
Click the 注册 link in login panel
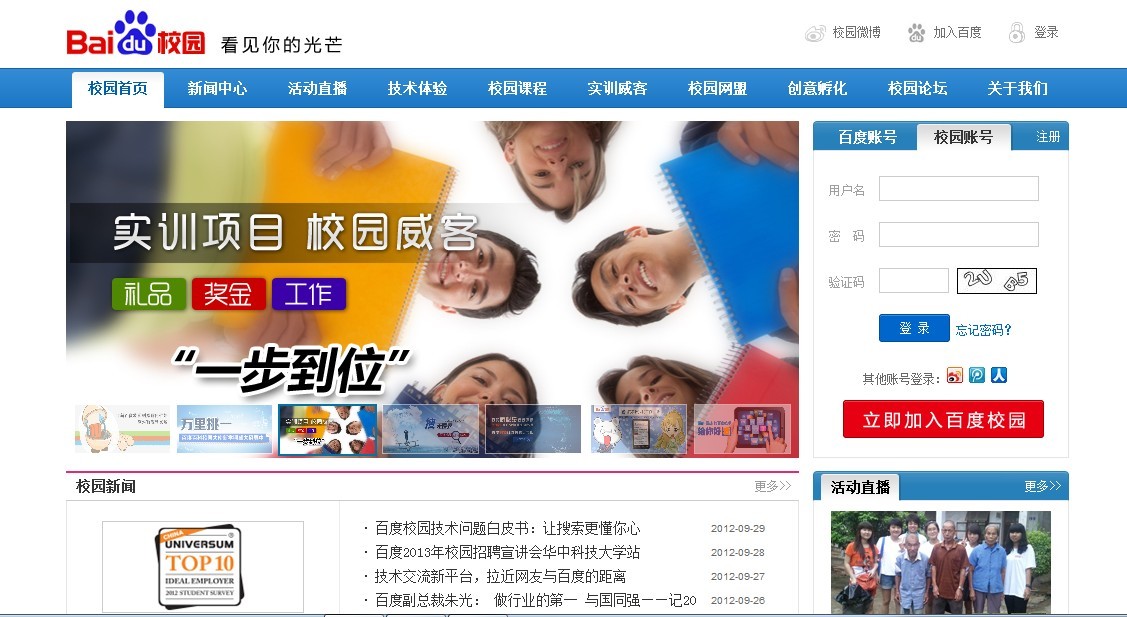pos(1048,137)
